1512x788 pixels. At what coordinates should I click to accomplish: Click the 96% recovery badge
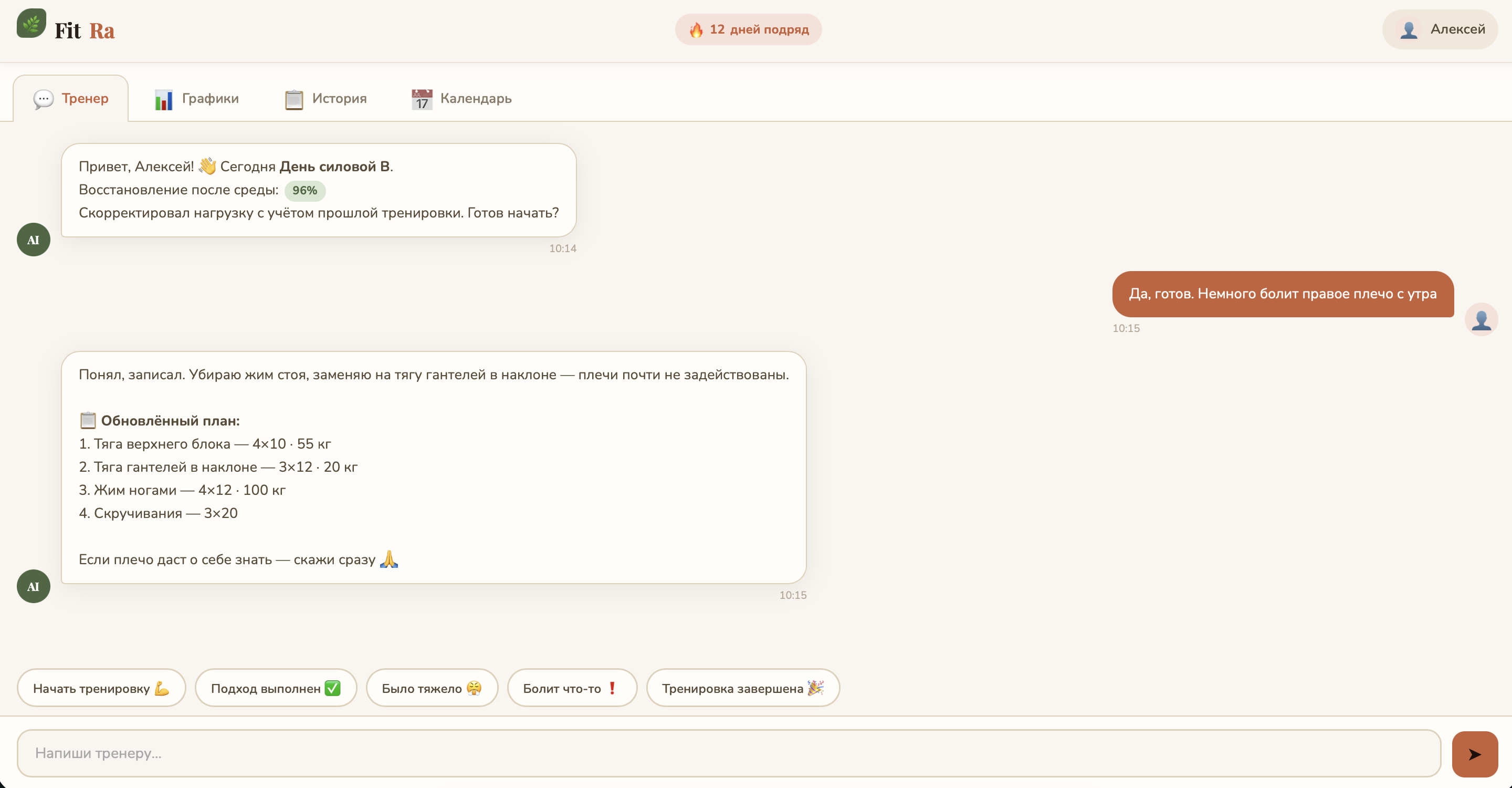point(304,190)
